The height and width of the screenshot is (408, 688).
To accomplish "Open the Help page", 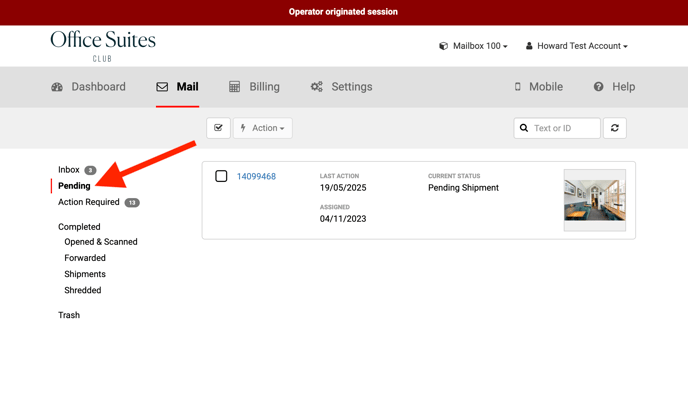I will (x=614, y=87).
